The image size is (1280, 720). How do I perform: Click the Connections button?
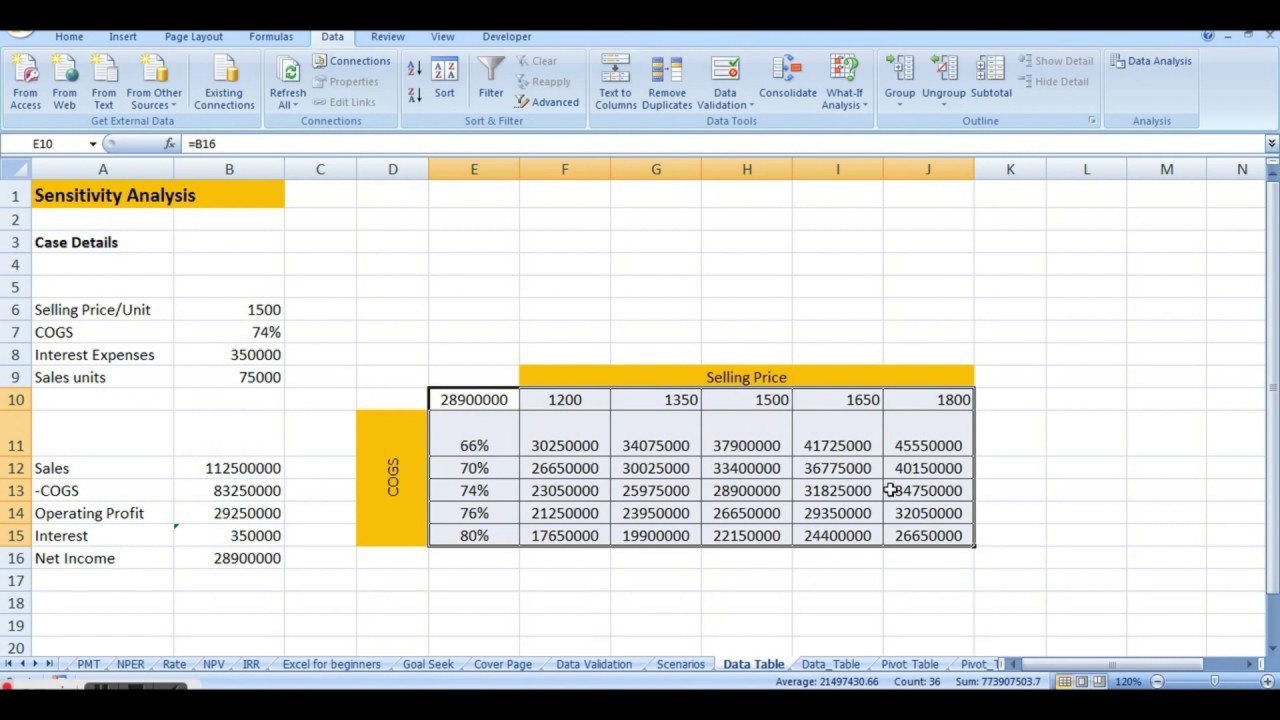pos(351,61)
